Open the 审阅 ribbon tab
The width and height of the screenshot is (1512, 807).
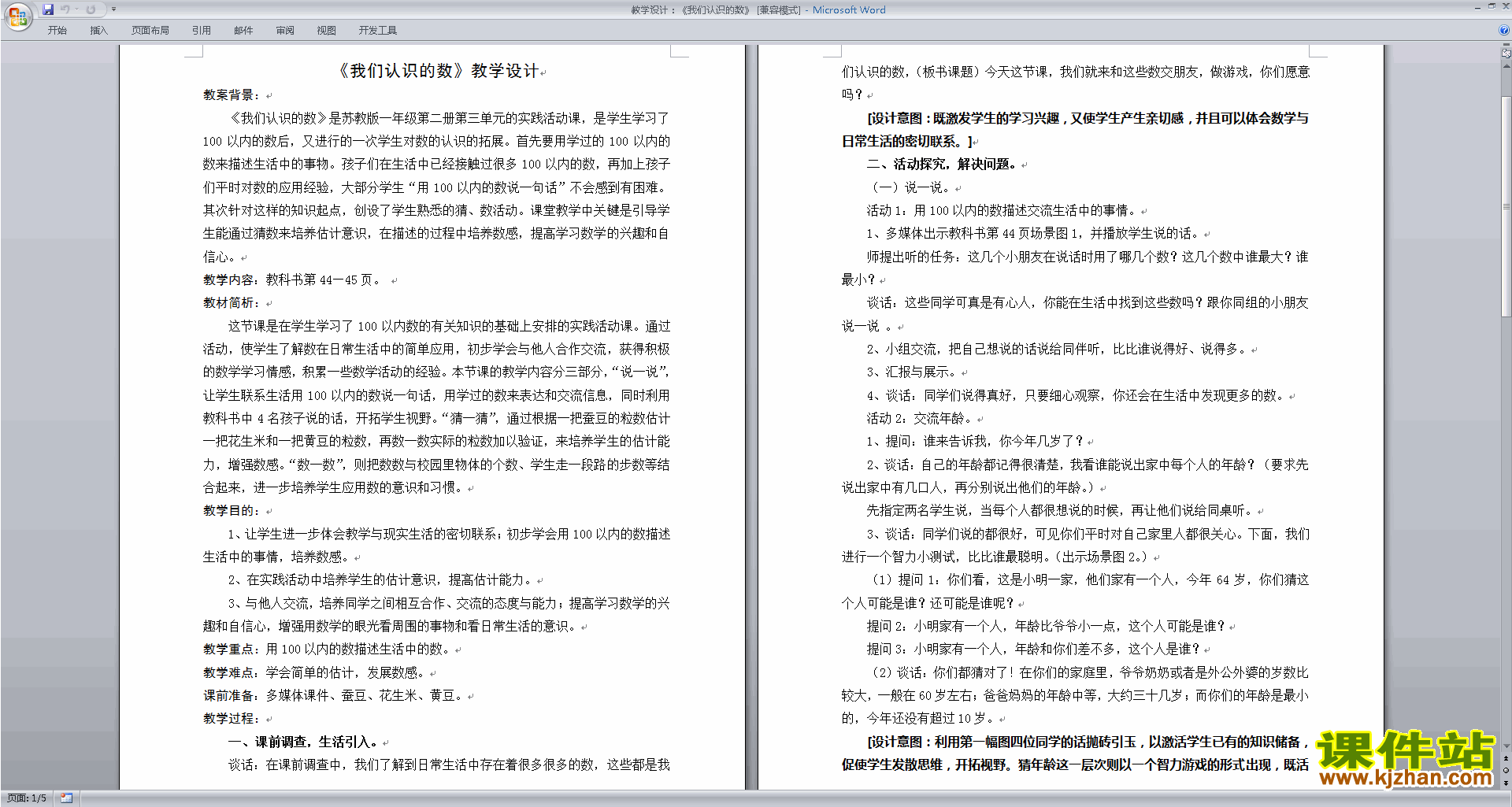[285, 30]
